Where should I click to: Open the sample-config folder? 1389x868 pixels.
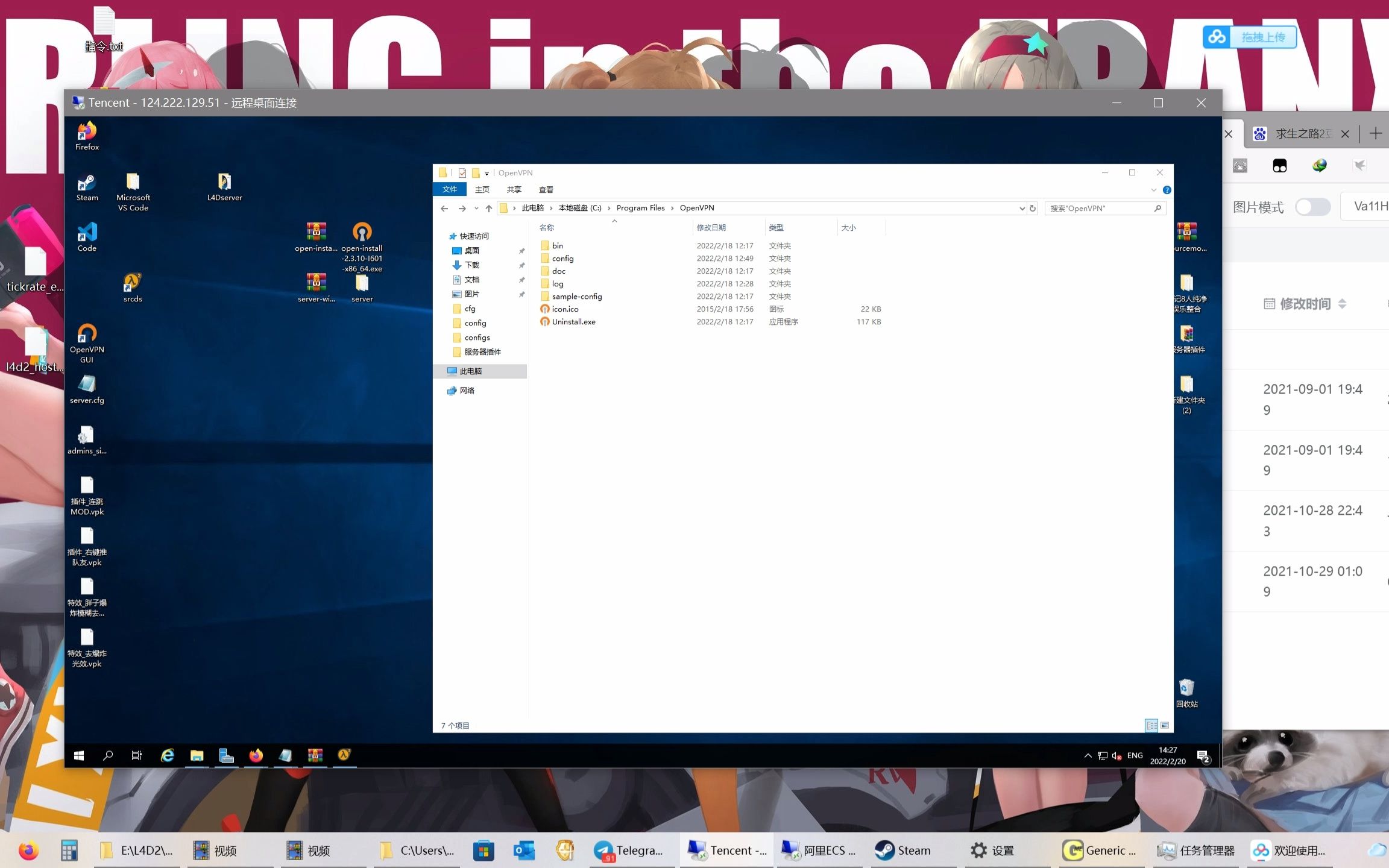tap(577, 296)
